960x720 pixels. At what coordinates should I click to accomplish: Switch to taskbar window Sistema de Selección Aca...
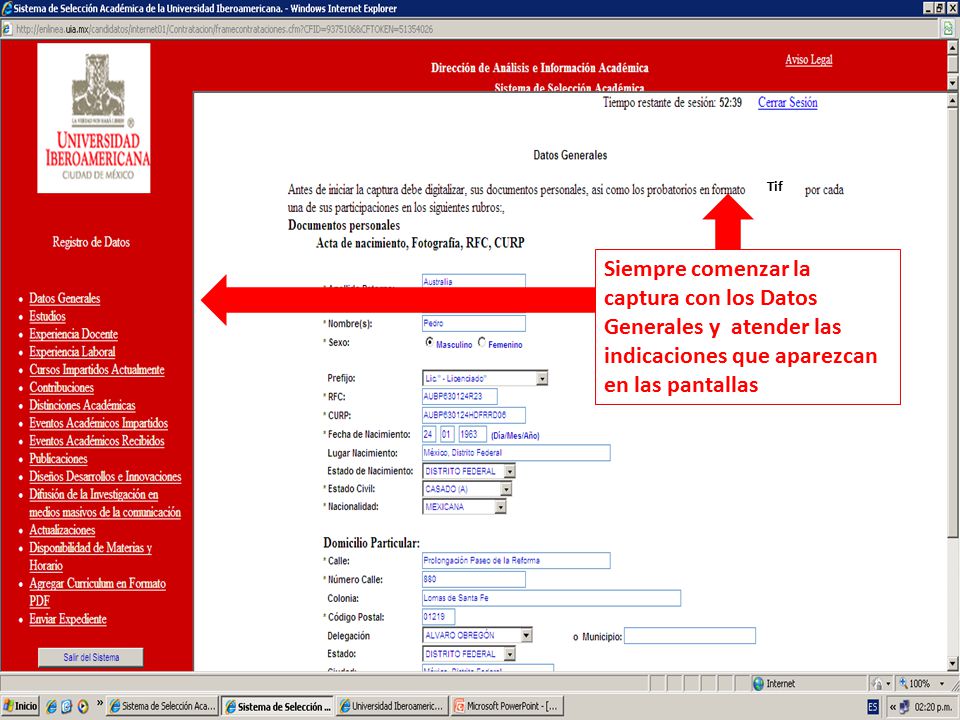pos(162,706)
